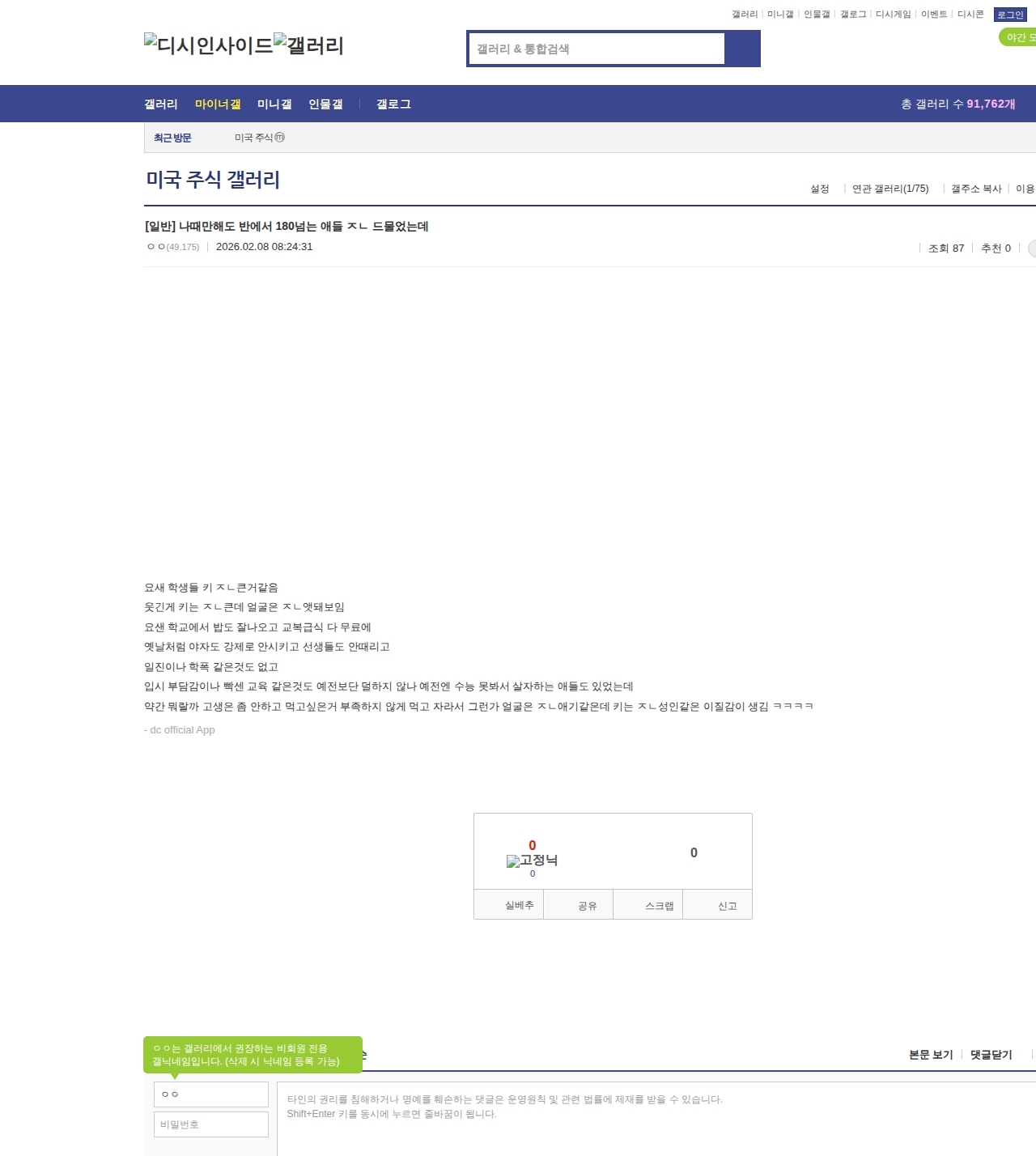1036x1156 pixels.
Task: Expand the 연관 갤러리(1/75) list
Action: (890, 189)
